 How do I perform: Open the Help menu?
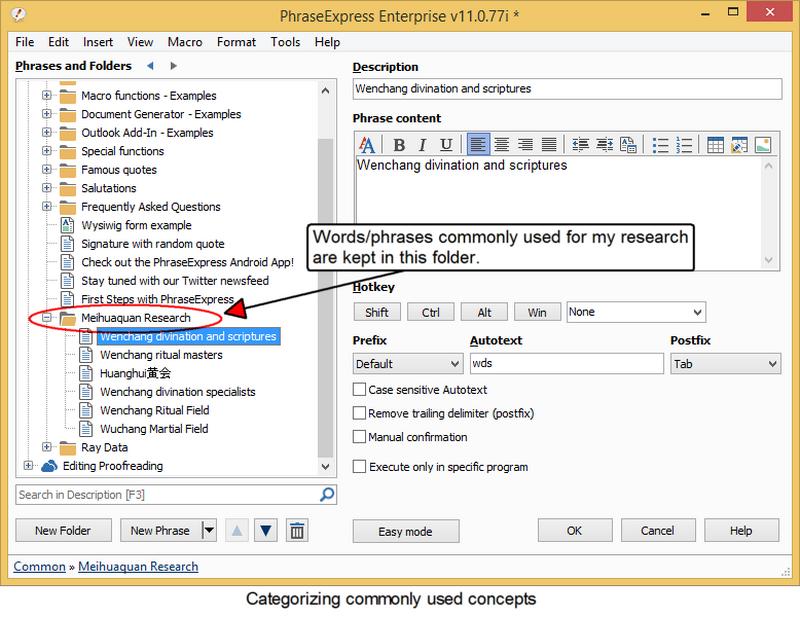coord(327,42)
